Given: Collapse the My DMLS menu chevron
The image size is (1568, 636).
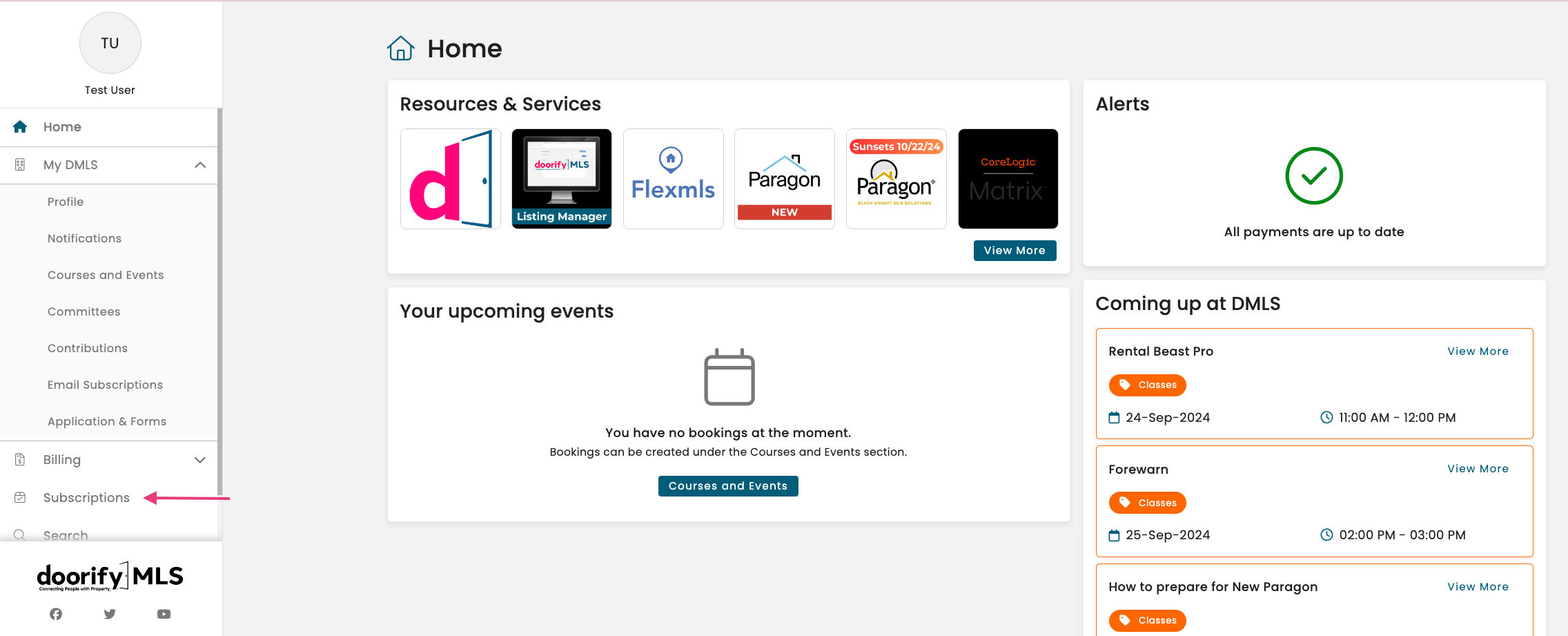Looking at the screenshot, I should (200, 165).
